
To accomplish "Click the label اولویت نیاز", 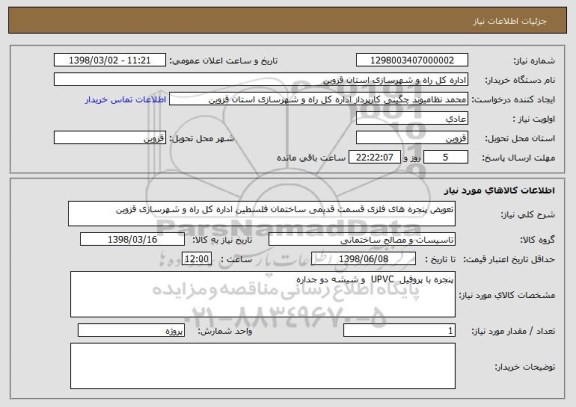I will click(x=534, y=119).
